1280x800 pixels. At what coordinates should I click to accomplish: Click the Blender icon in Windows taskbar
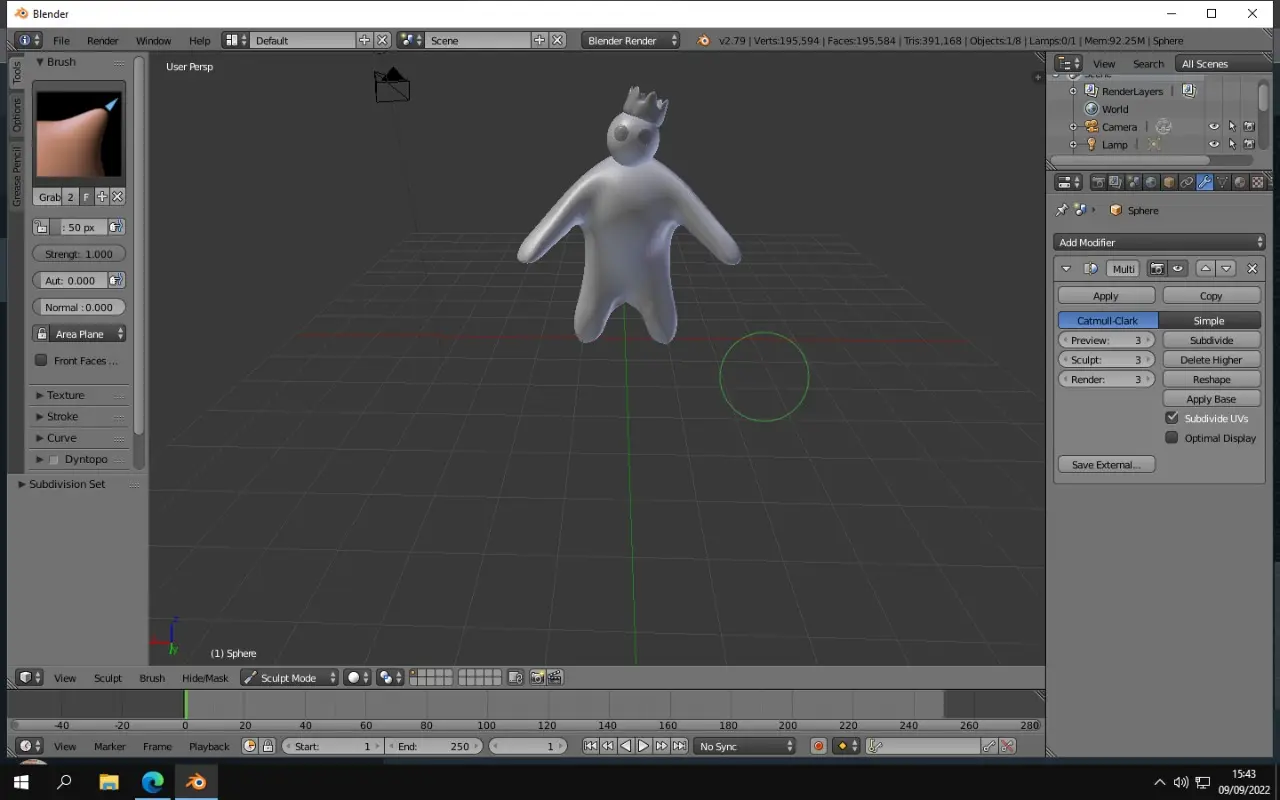196,782
